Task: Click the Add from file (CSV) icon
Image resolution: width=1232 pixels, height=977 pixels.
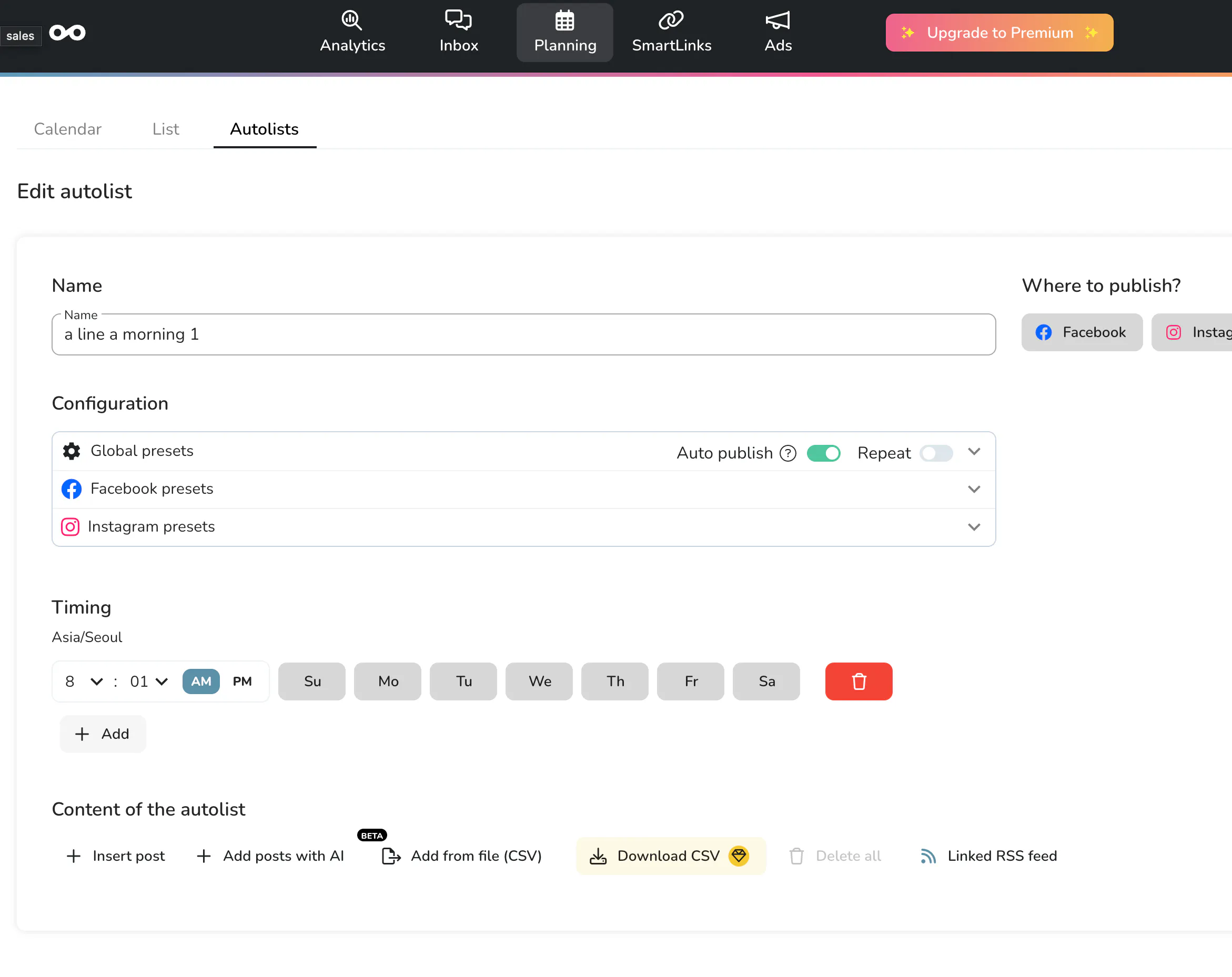Action: point(391,856)
